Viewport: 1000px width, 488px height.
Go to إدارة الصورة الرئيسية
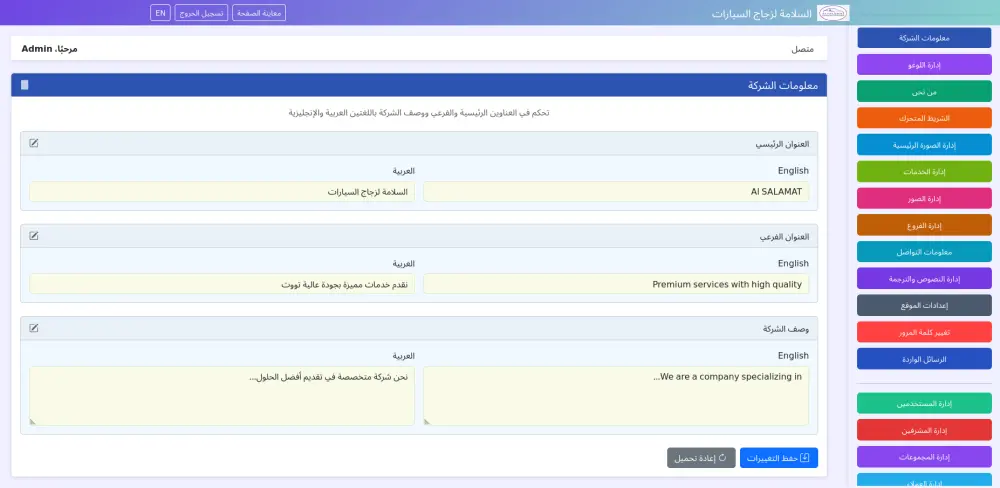[924, 145]
